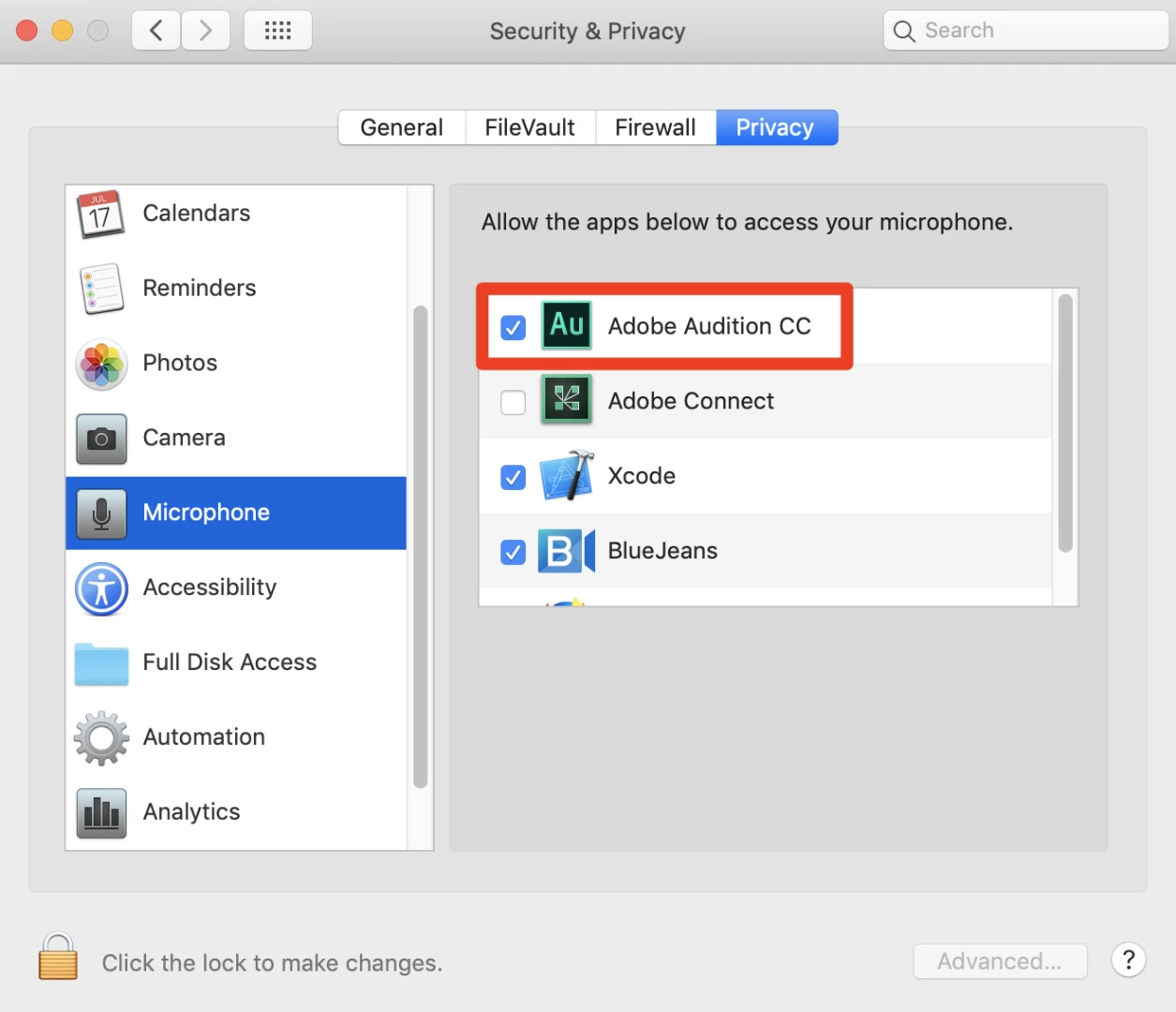Viewport: 1176px width, 1012px height.
Task: Select the Reminders category label
Action: [x=200, y=289]
